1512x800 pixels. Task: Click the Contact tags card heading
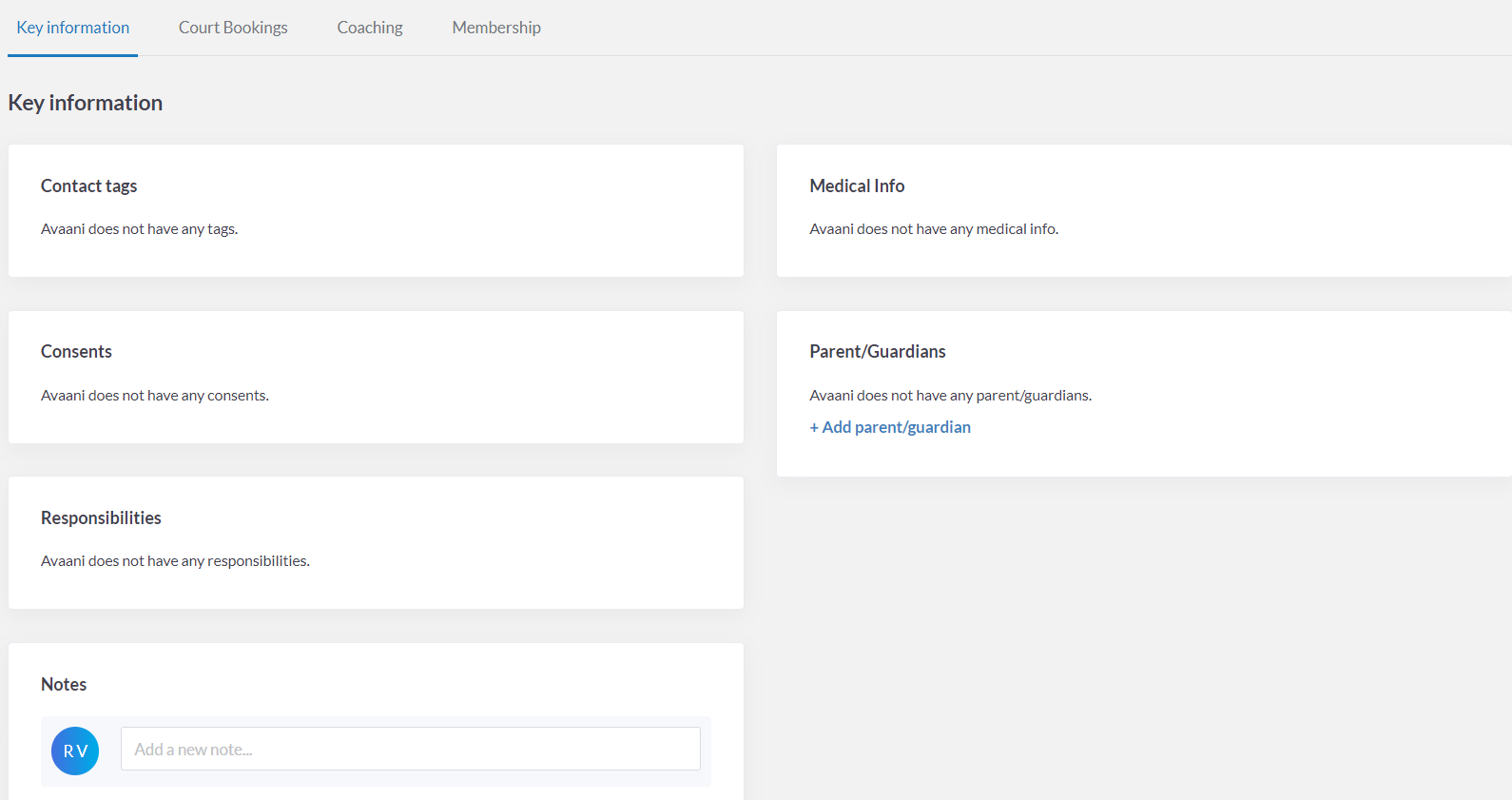[88, 185]
